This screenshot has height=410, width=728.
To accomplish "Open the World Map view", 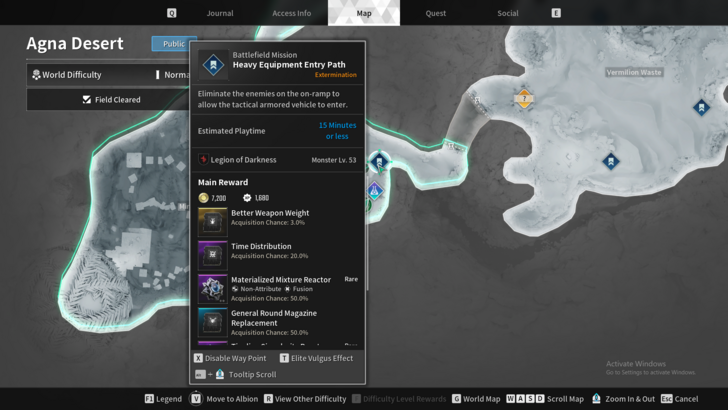I will pyautogui.click(x=476, y=399).
